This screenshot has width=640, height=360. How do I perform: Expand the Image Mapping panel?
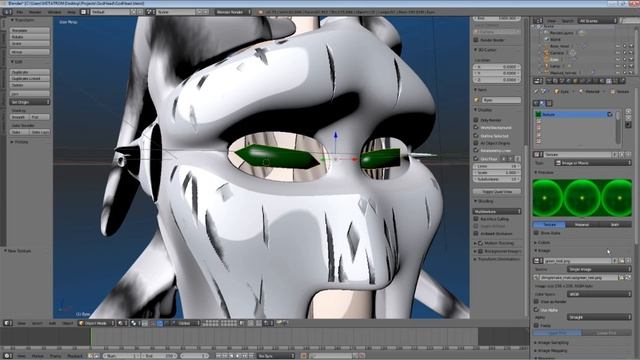pyautogui.click(x=553, y=351)
